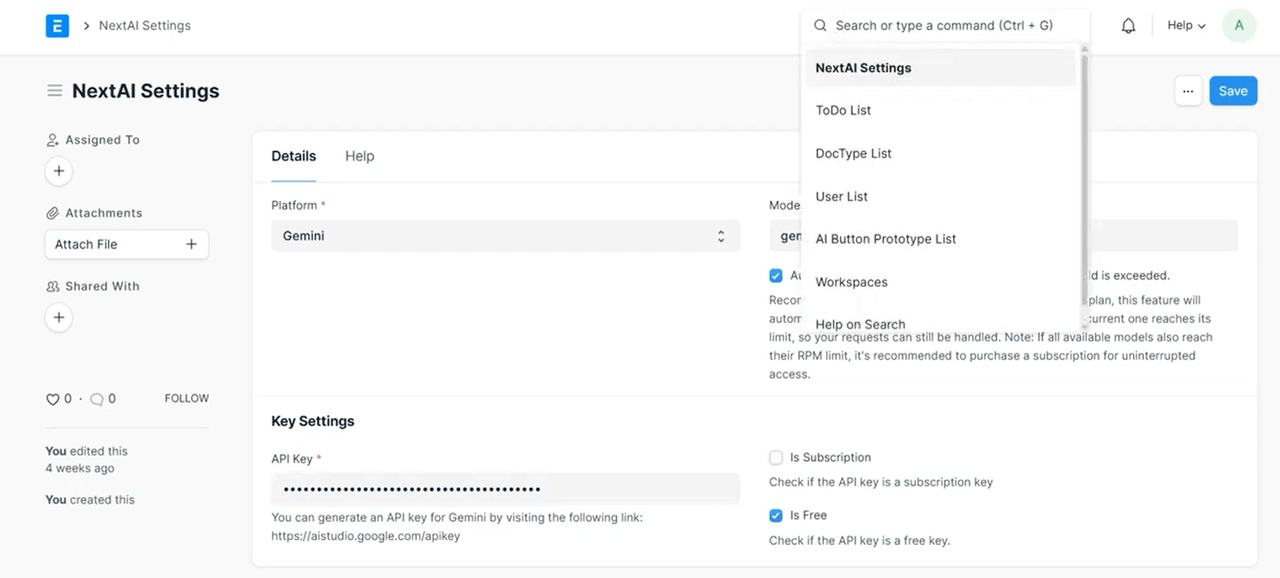Open the Platform dropdown showing Gemini

click(x=505, y=236)
